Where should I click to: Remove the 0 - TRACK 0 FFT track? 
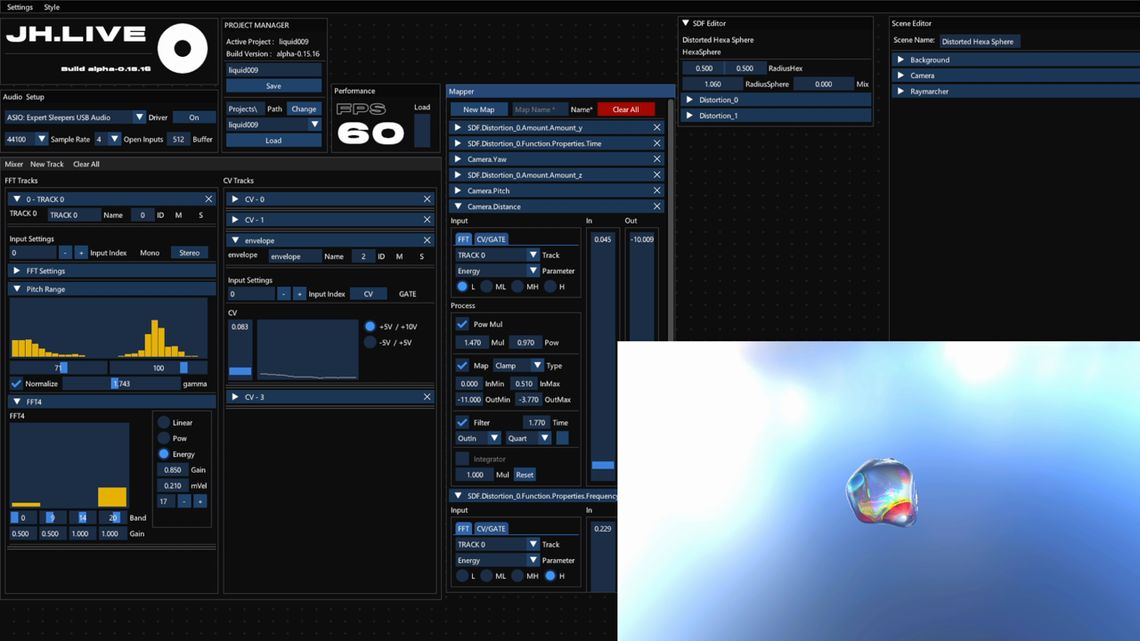[x=209, y=199]
